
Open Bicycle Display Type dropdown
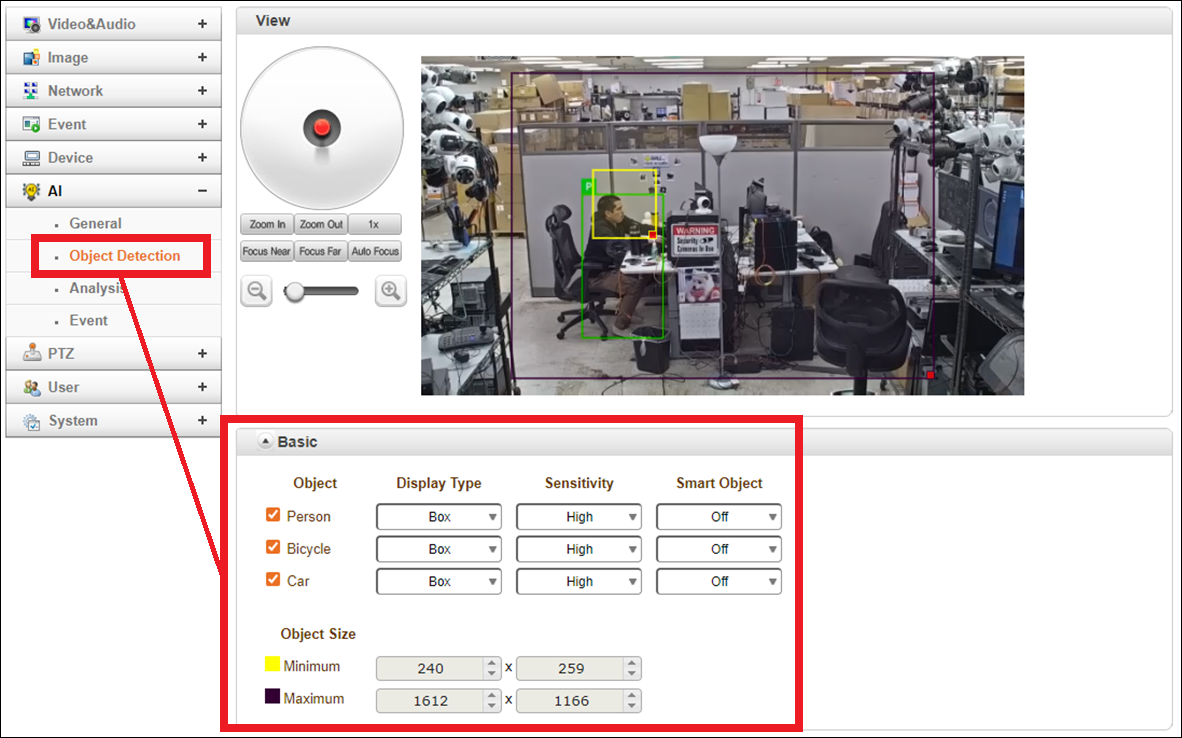439,550
